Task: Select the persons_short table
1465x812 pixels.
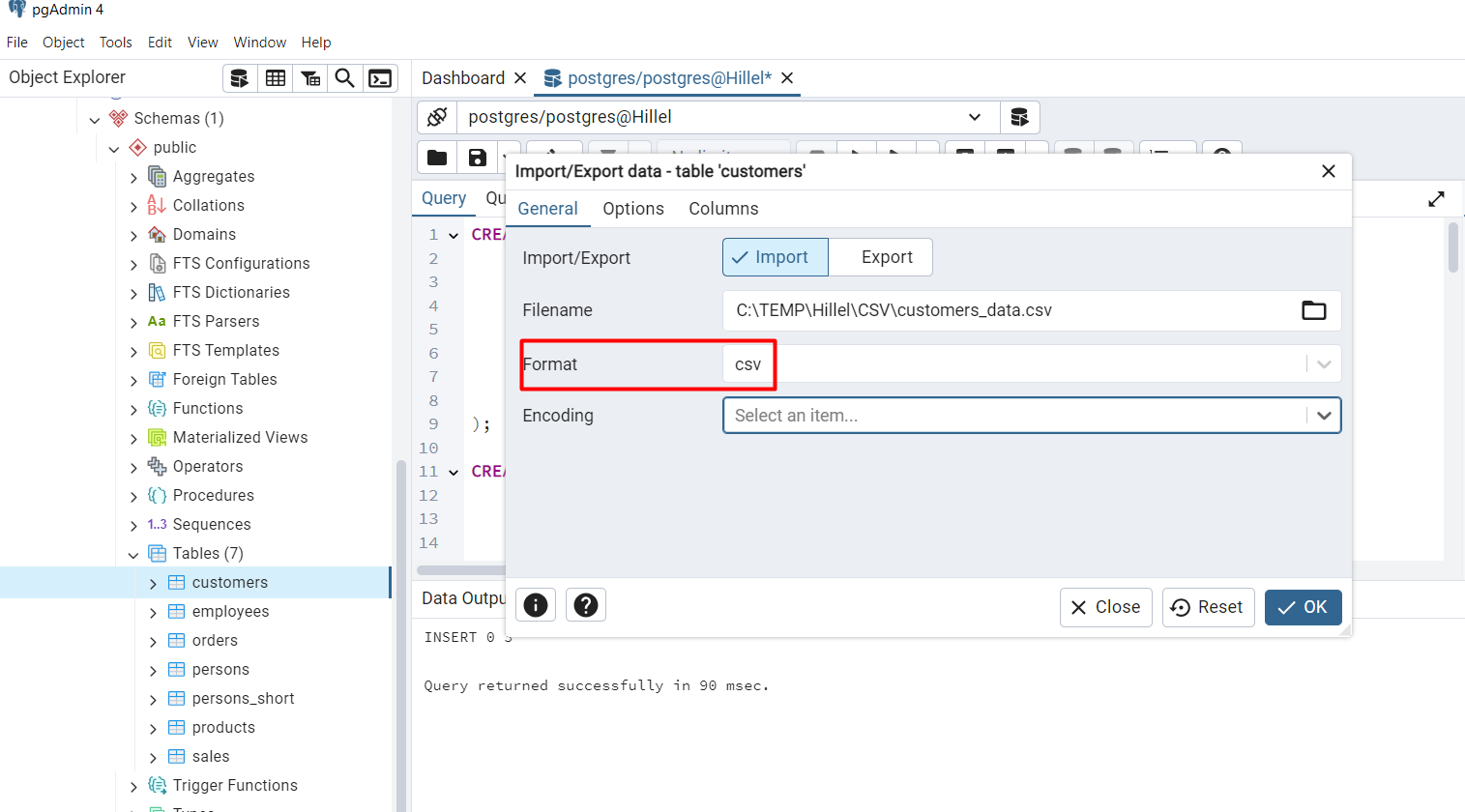Action: click(243, 699)
